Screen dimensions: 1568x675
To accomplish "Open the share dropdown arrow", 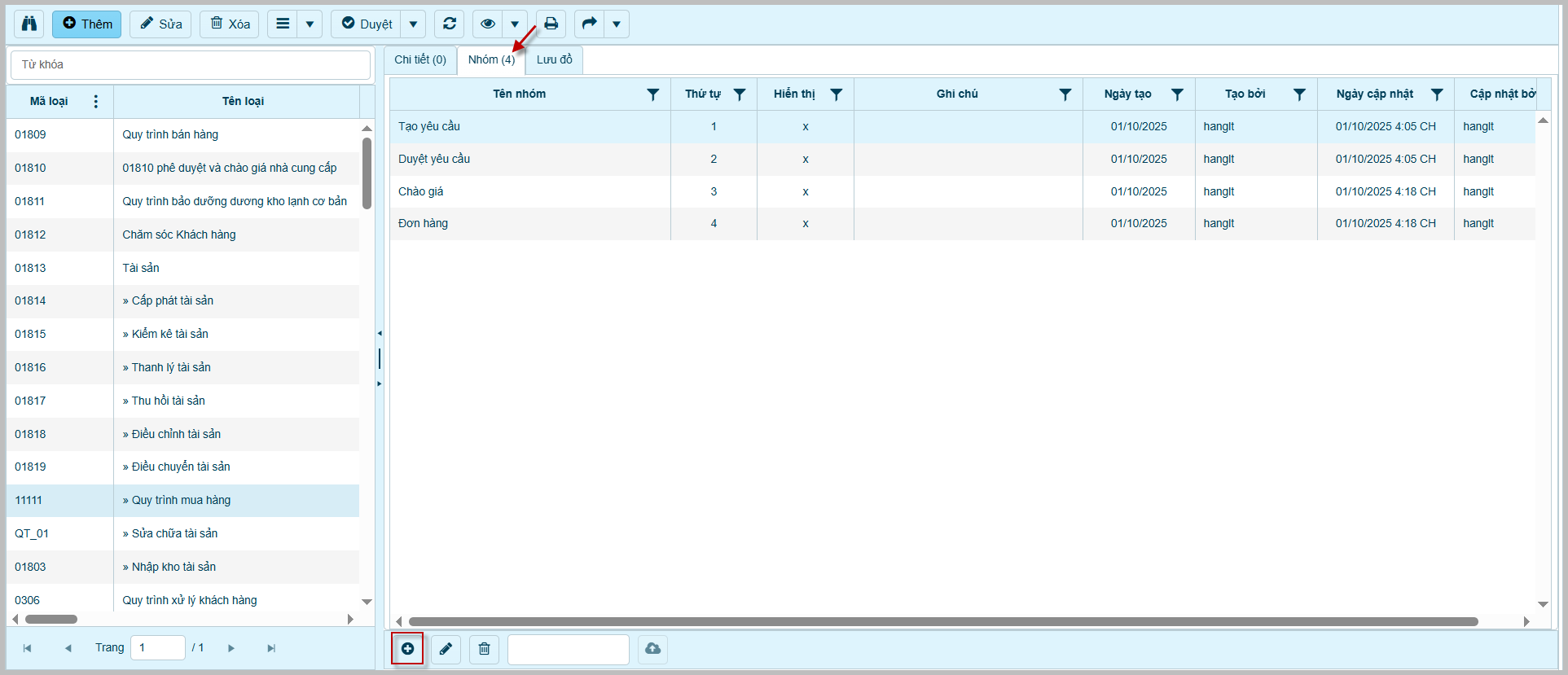I will (x=617, y=24).
